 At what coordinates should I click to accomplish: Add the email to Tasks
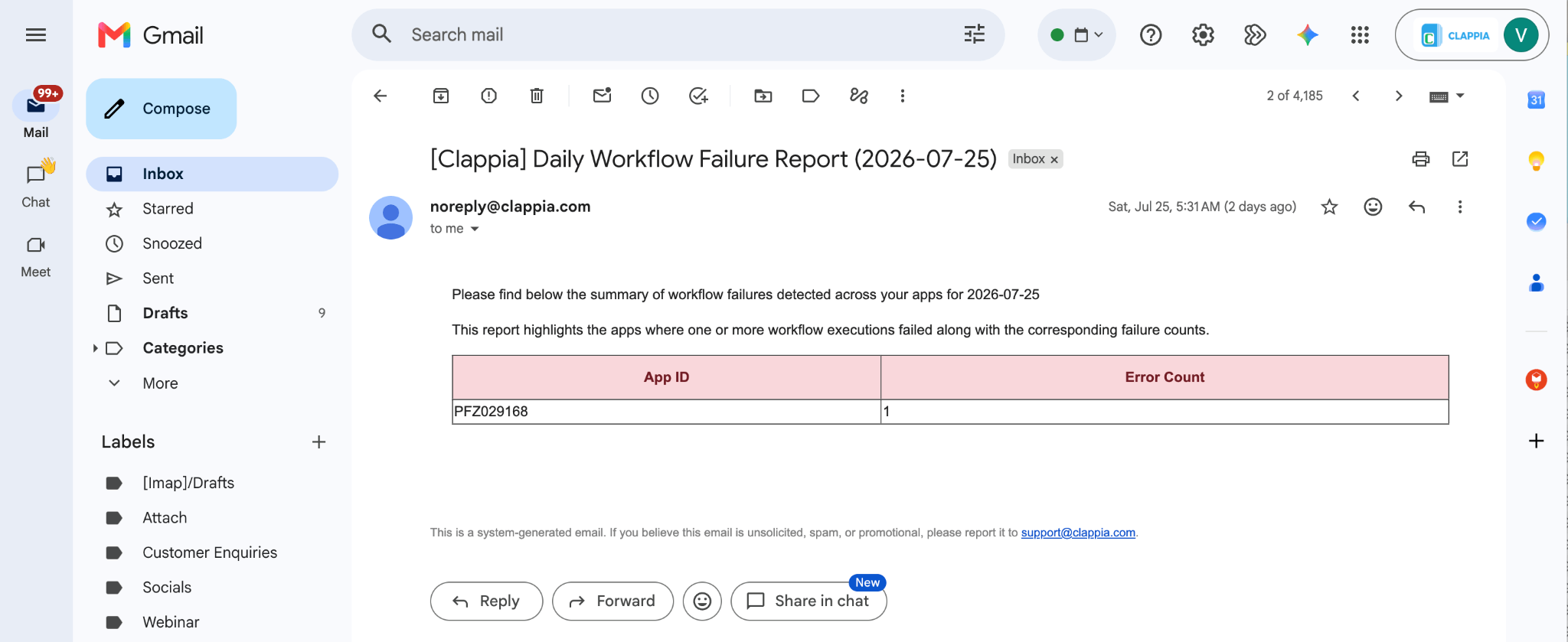698,96
